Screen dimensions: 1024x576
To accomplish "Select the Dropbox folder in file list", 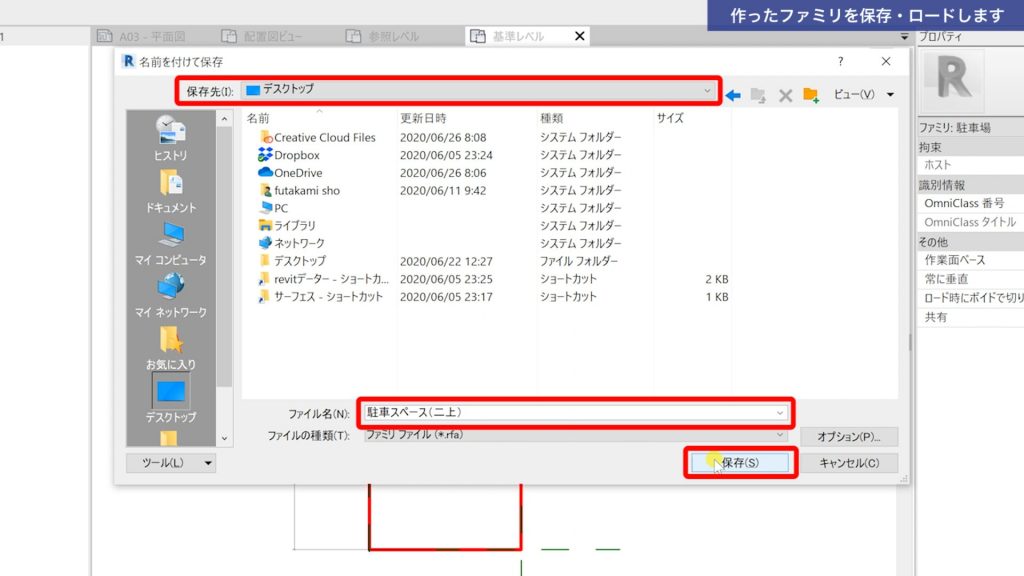I will (296, 155).
